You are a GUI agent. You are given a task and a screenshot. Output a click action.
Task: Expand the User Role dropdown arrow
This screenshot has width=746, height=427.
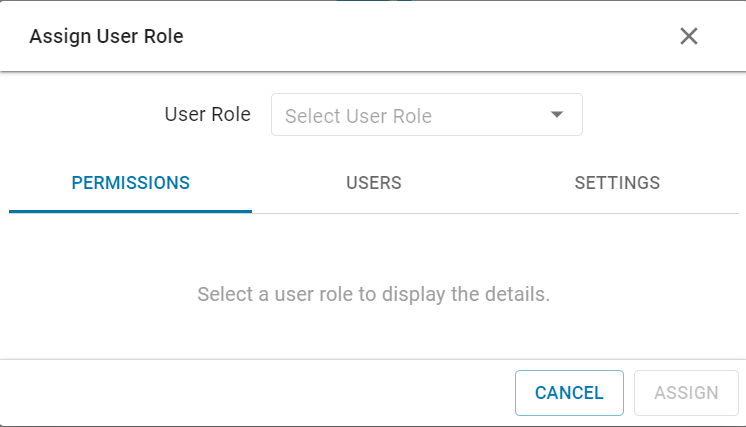[x=557, y=115]
